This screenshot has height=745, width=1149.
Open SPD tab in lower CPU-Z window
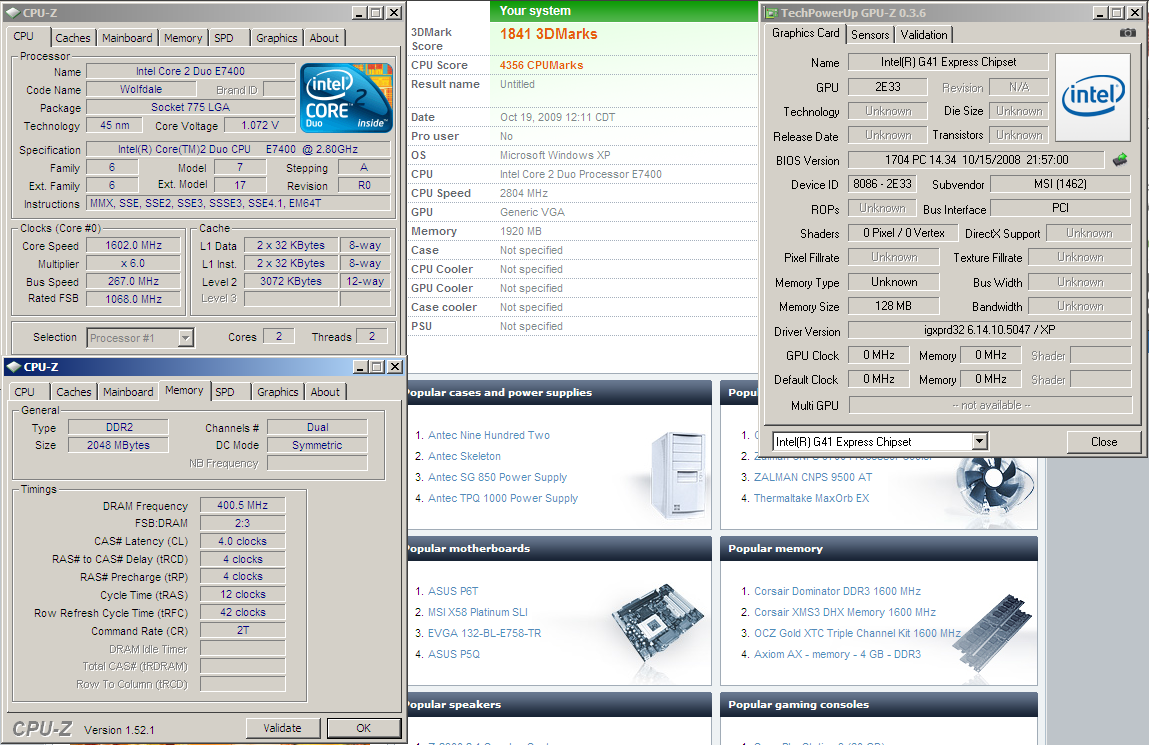tap(225, 392)
